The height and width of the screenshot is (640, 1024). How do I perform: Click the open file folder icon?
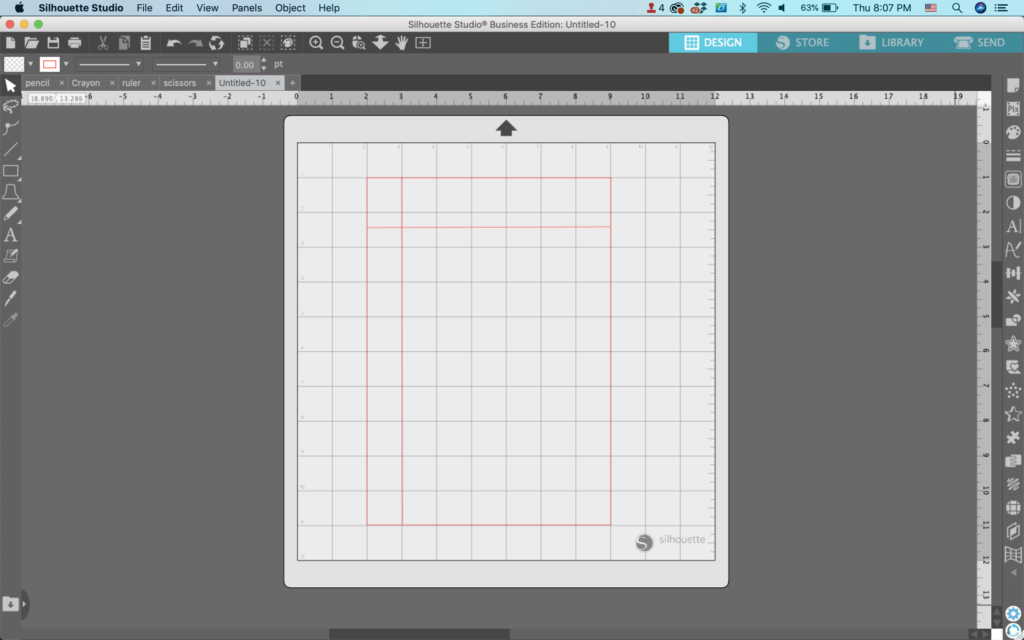pos(31,43)
